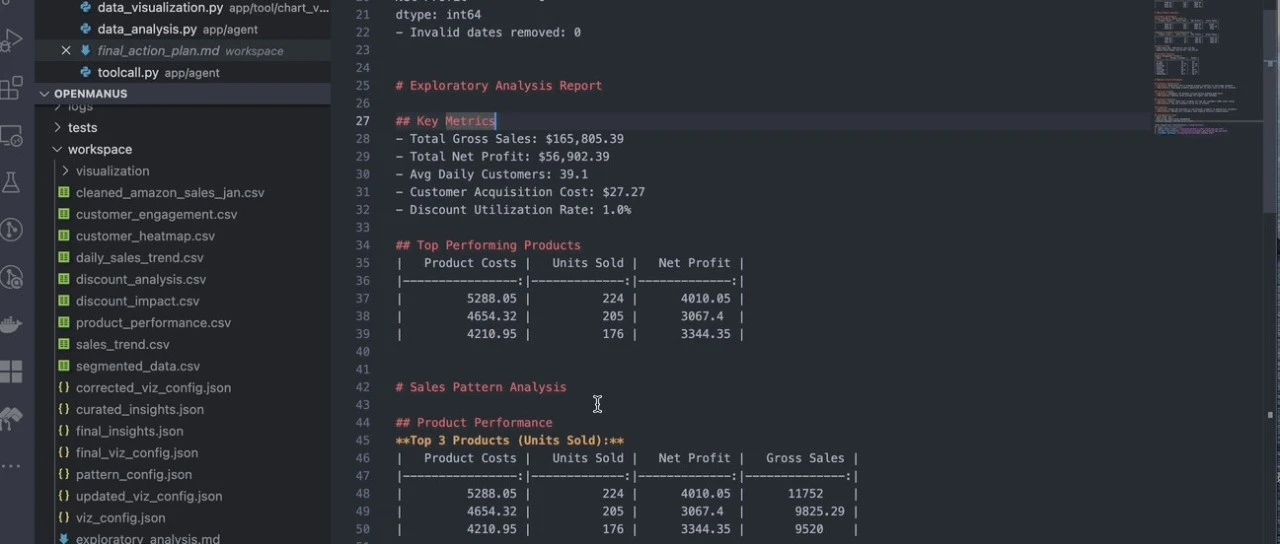The image size is (1280, 544).
Task: Close final_action_plan.md in open editors
Action: point(66,51)
